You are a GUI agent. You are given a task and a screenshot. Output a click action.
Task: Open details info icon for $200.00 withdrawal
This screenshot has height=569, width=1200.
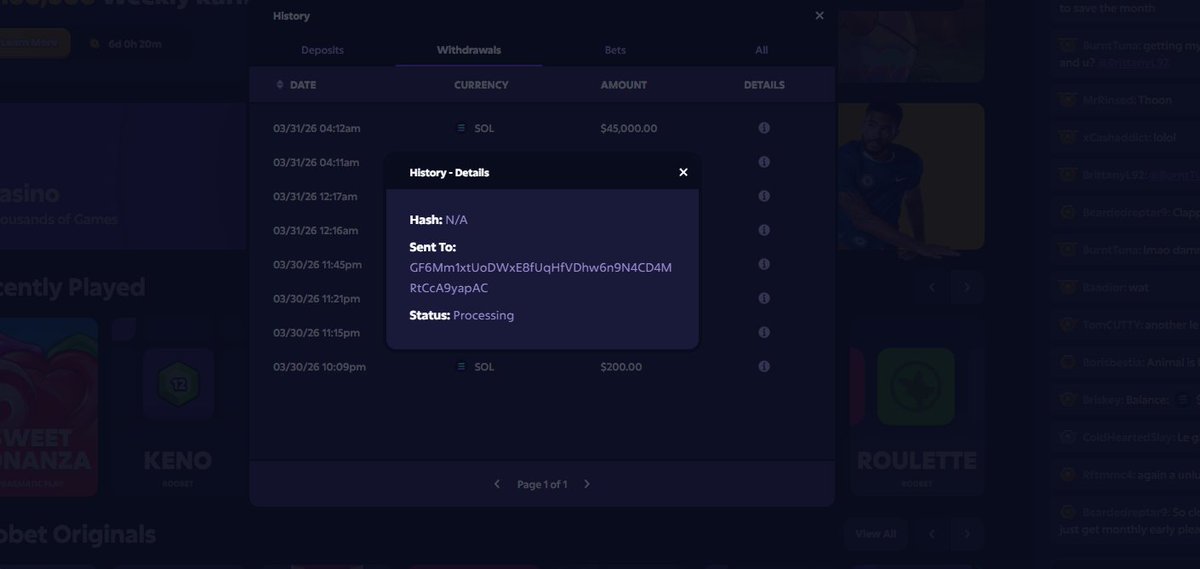(764, 367)
